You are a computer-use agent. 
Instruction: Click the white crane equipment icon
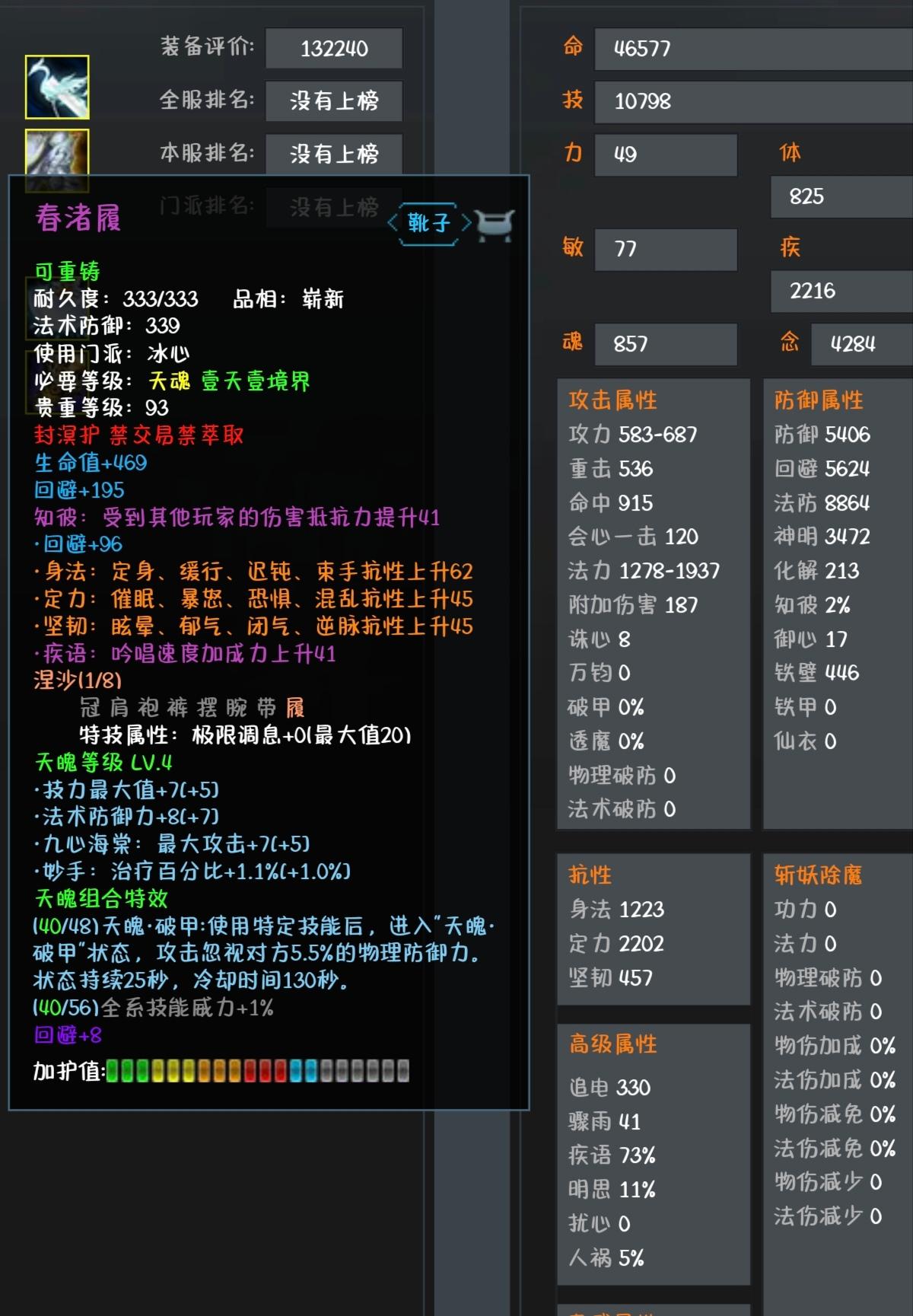pos(57,88)
